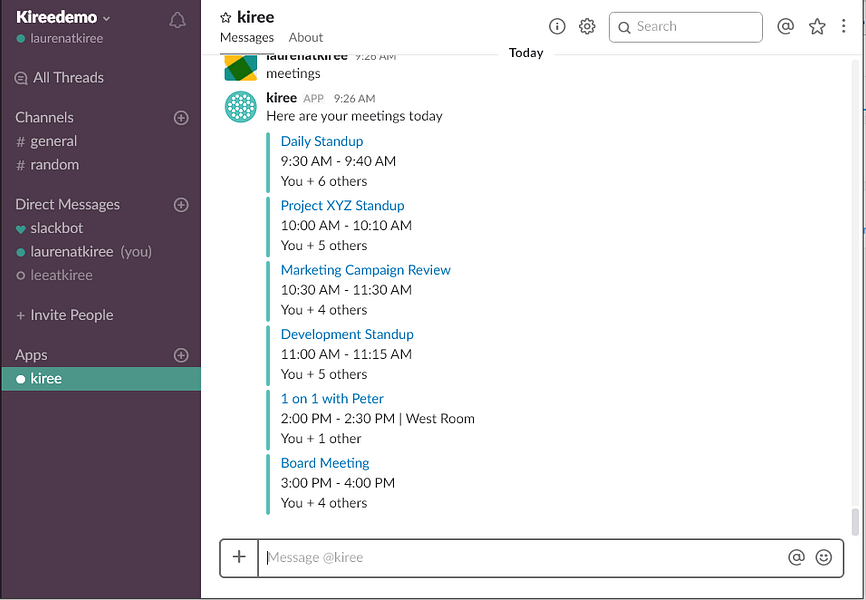Open Kireedemo workspace menu
This screenshot has width=866, height=600.
(63, 17)
